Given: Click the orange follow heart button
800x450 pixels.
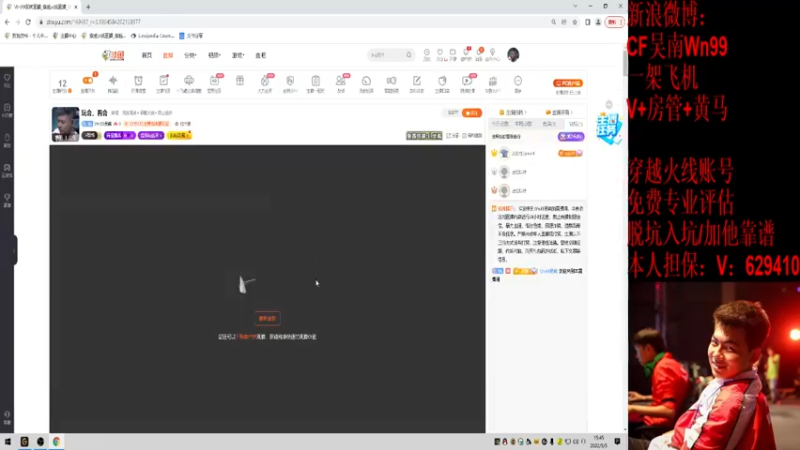Looking at the screenshot, I should [472, 113].
